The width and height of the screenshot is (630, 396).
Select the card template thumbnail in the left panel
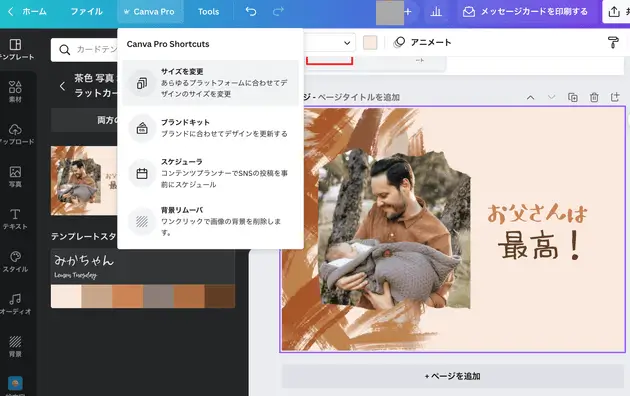tap(84, 180)
